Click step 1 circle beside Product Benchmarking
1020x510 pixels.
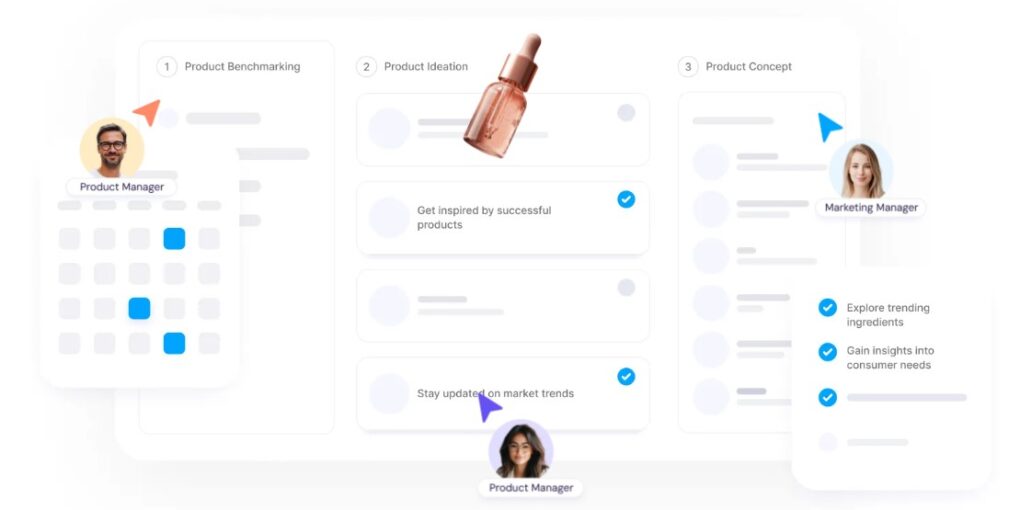(167, 66)
